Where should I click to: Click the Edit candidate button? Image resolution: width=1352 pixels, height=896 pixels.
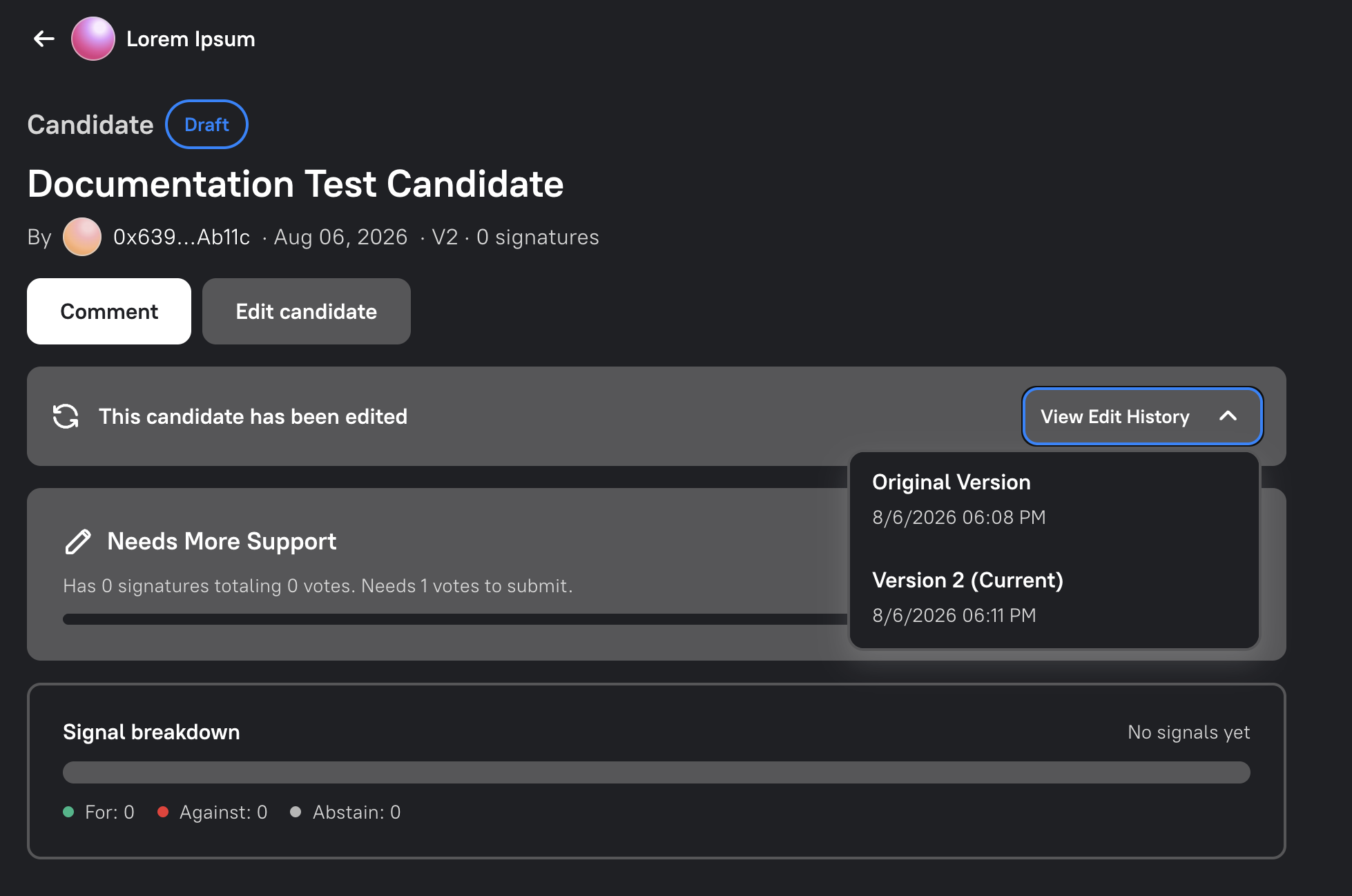(307, 311)
